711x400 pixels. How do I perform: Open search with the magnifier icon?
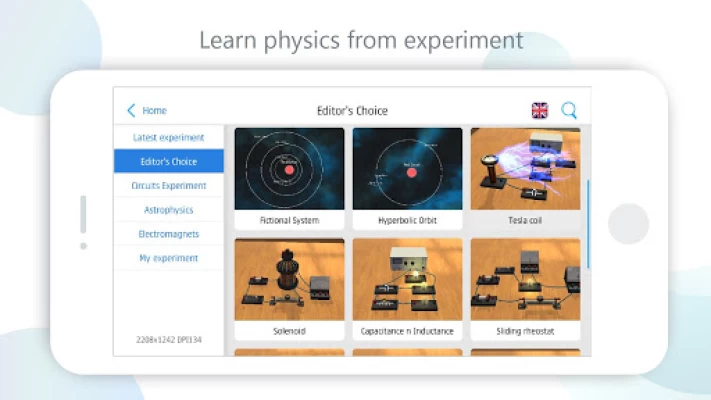pos(569,111)
